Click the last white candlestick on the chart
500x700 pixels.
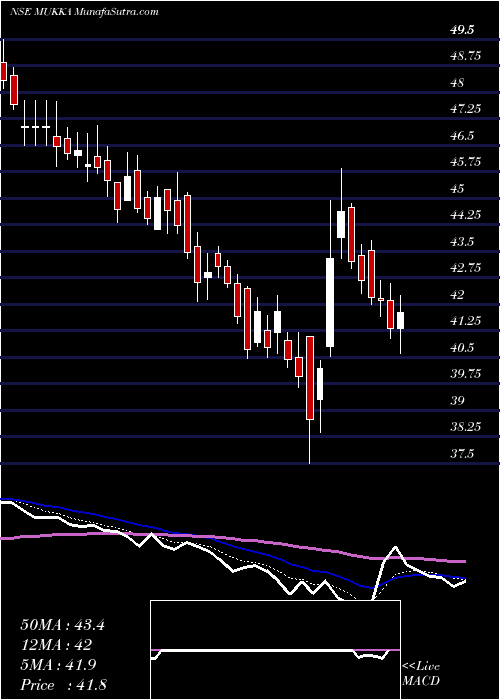click(400, 321)
